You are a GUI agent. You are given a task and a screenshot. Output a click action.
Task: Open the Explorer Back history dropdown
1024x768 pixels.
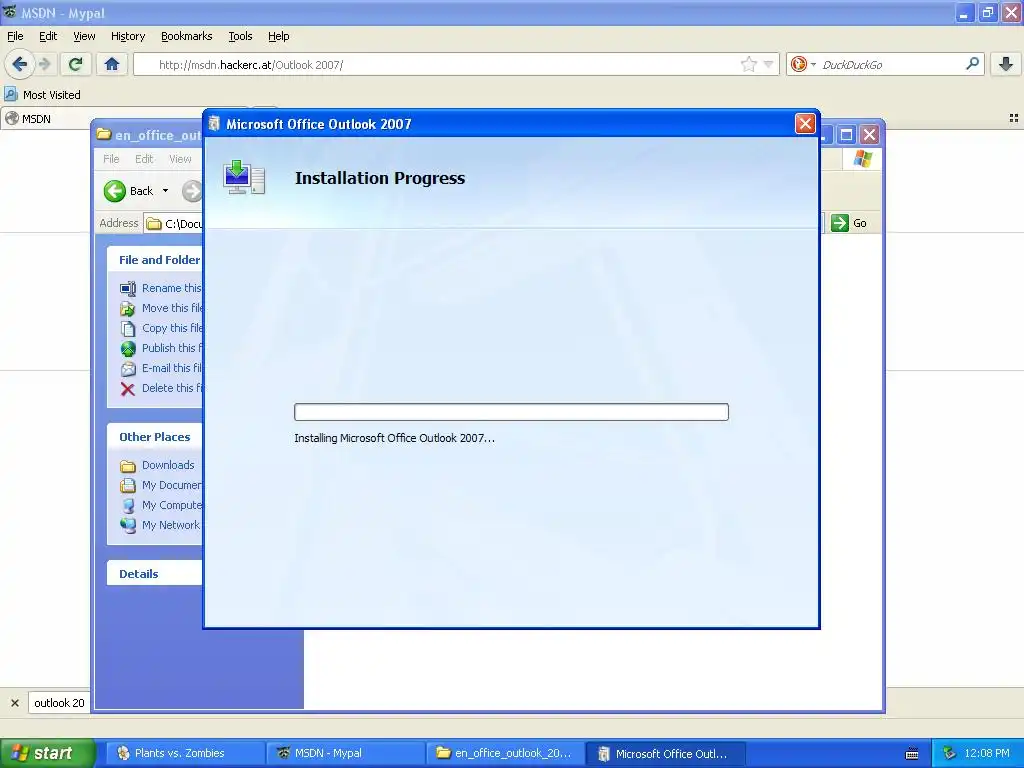pos(165,191)
